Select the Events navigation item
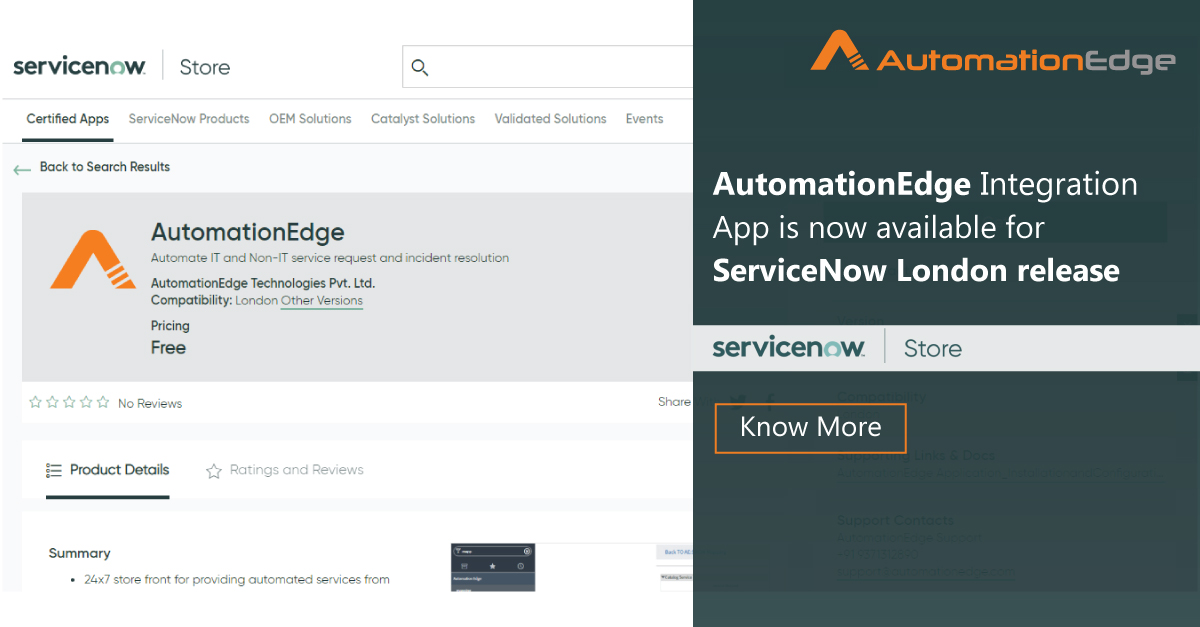The width and height of the screenshot is (1200, 627). [644, 118]
